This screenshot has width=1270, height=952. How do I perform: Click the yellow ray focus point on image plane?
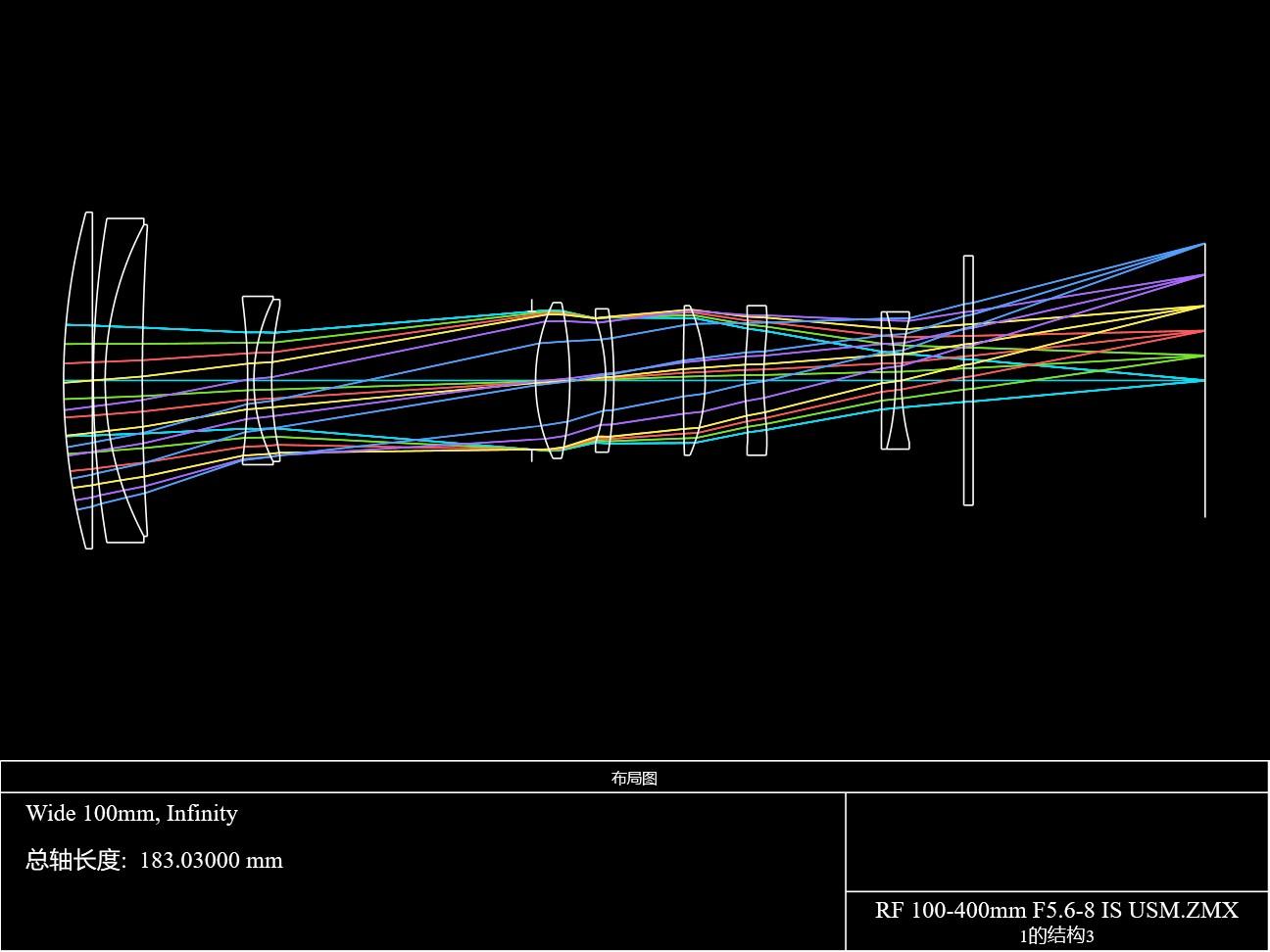click(x=1203, y=307)
